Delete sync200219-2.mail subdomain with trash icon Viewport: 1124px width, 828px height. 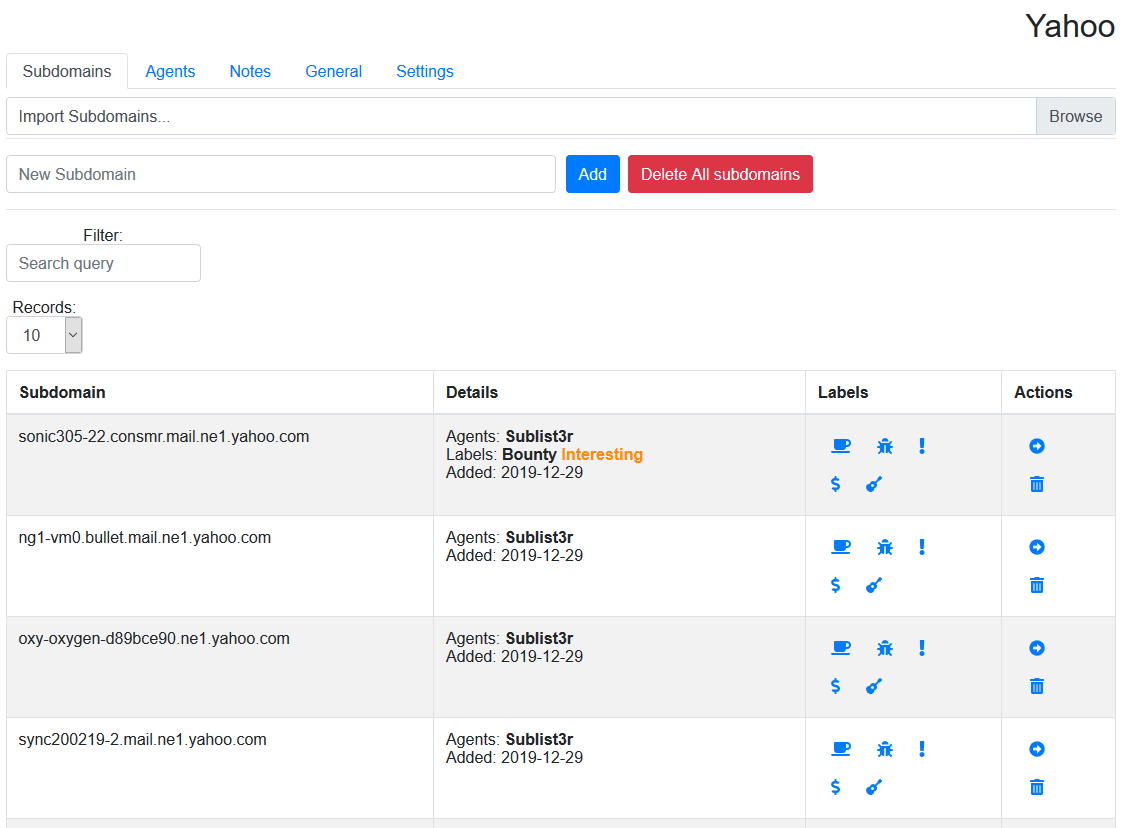(1037, 787)
